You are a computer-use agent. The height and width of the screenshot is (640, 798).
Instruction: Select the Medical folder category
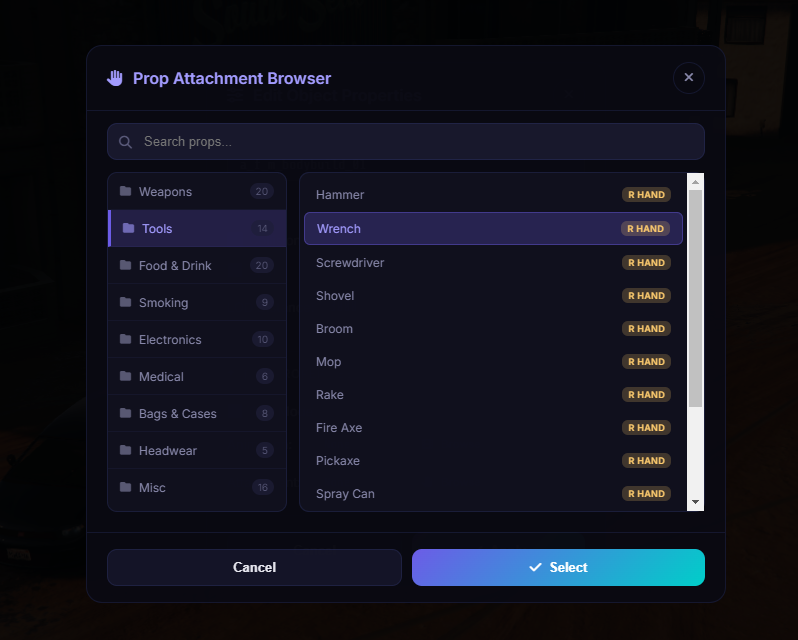[x=197, y=376]
